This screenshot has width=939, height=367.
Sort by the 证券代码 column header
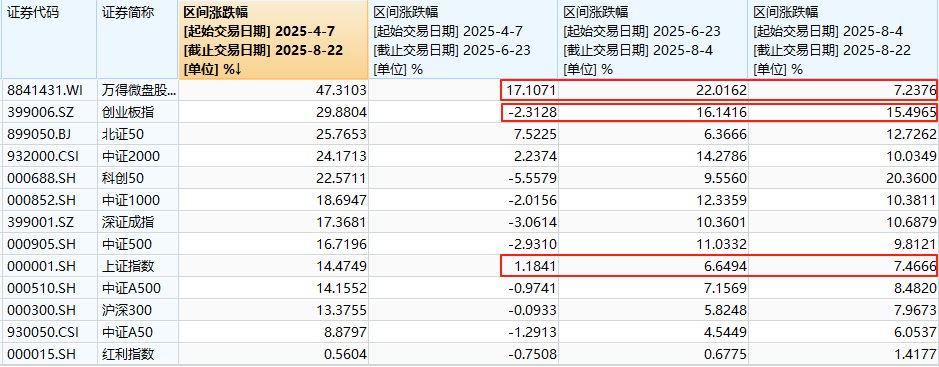49,39
